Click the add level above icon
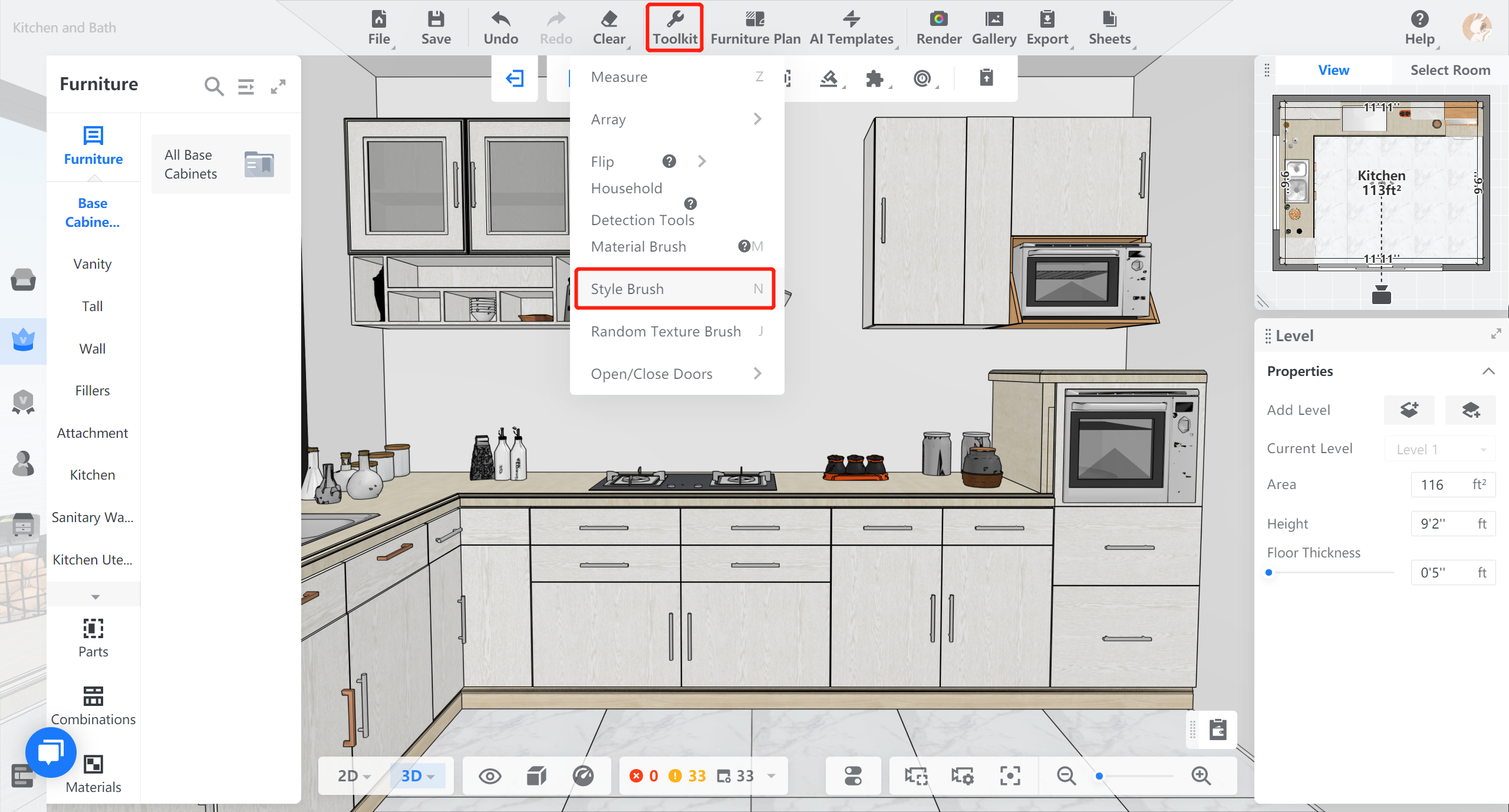 coord(1409,410)
